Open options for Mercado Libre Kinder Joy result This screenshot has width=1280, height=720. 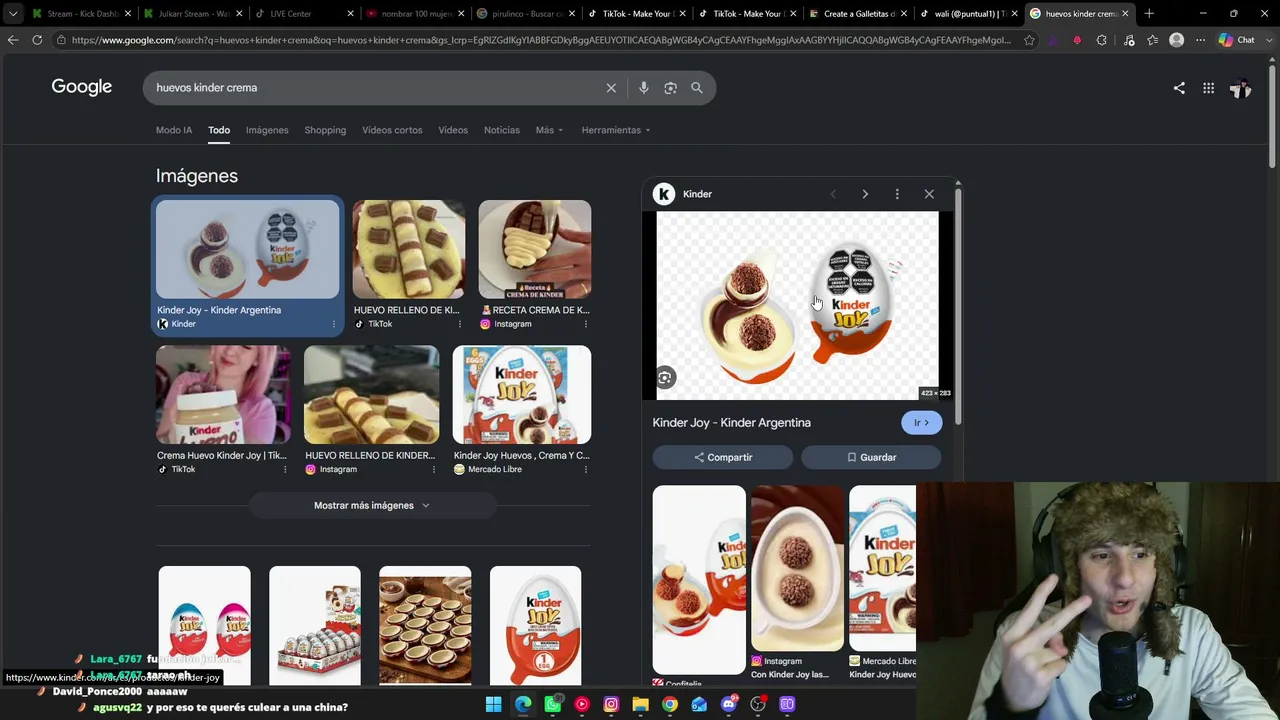pyautogui.click(x=586, y=469)
